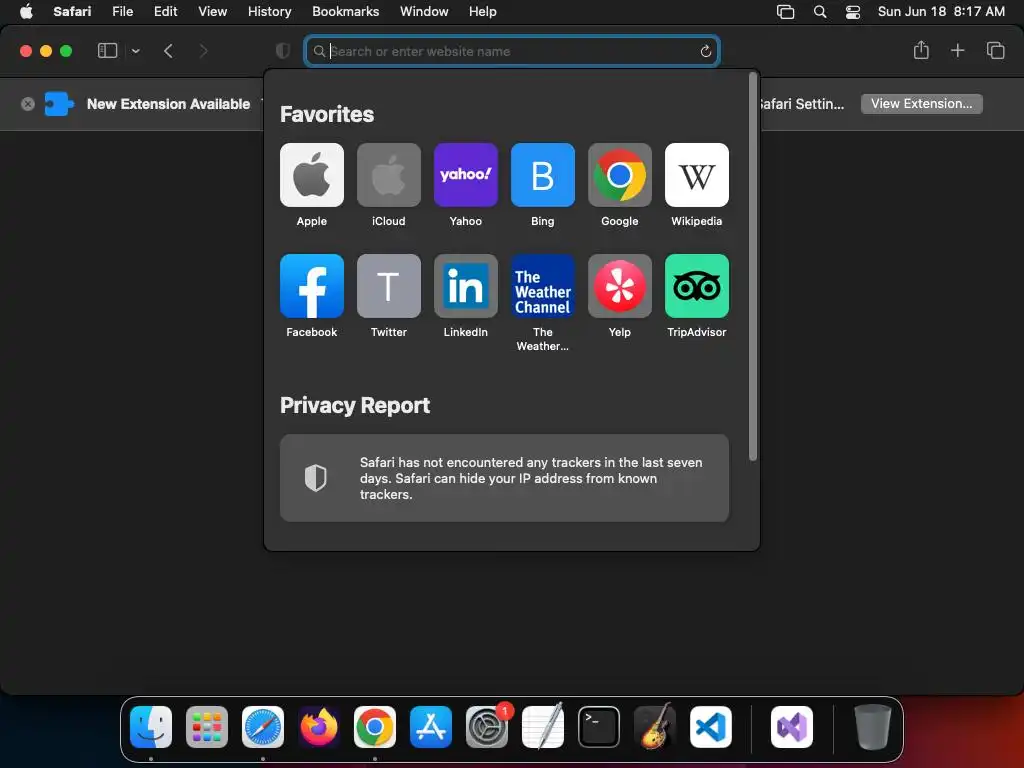Viewport: 1024px width, 768px height.
Task: Click the favorites popup scrollbar
Action: tap(752, 268)
